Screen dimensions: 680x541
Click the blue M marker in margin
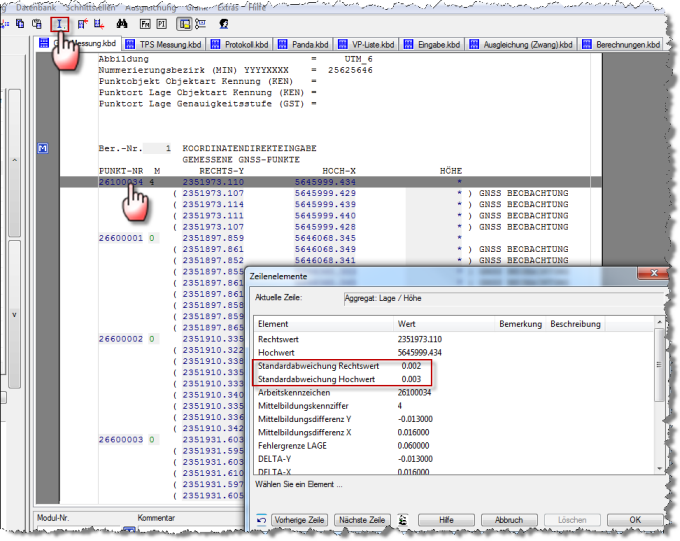[42, 148]
